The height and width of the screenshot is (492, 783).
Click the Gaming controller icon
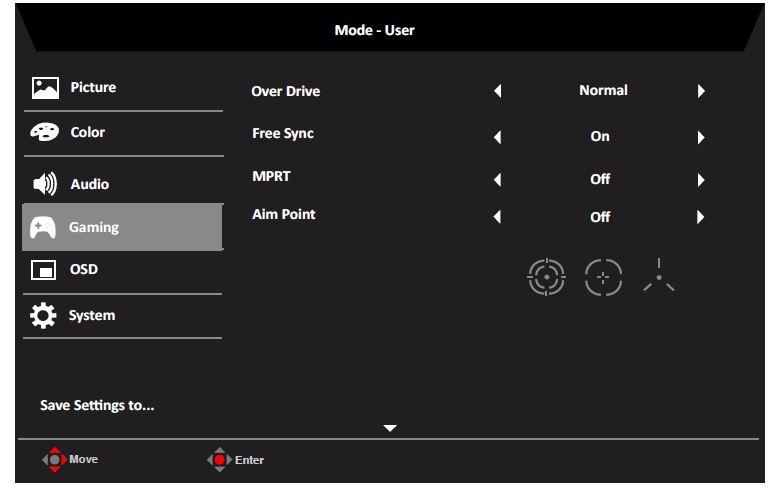tap(44, 228)
